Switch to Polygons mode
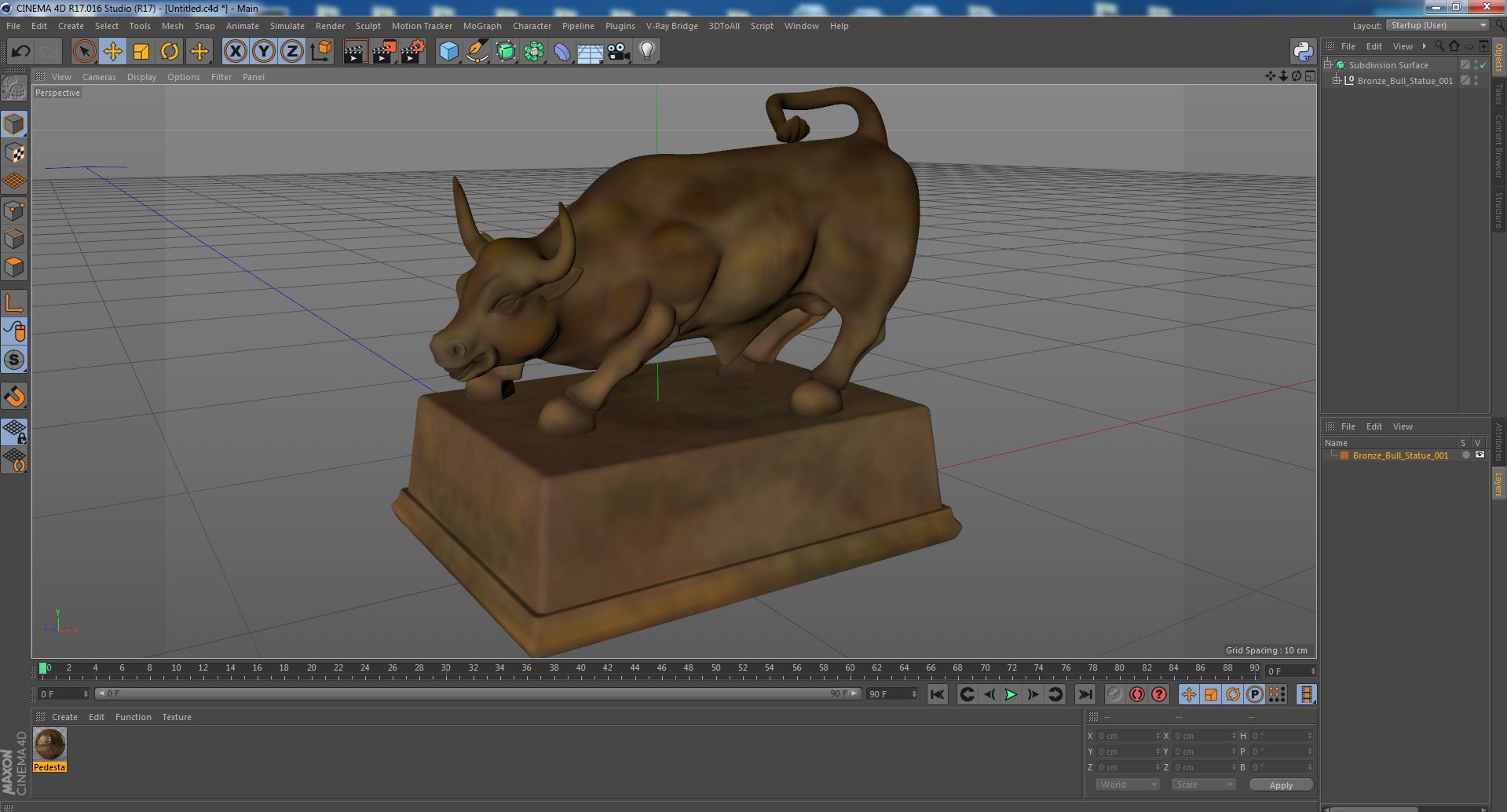The image size is (1507, 812). click(14, 267)
